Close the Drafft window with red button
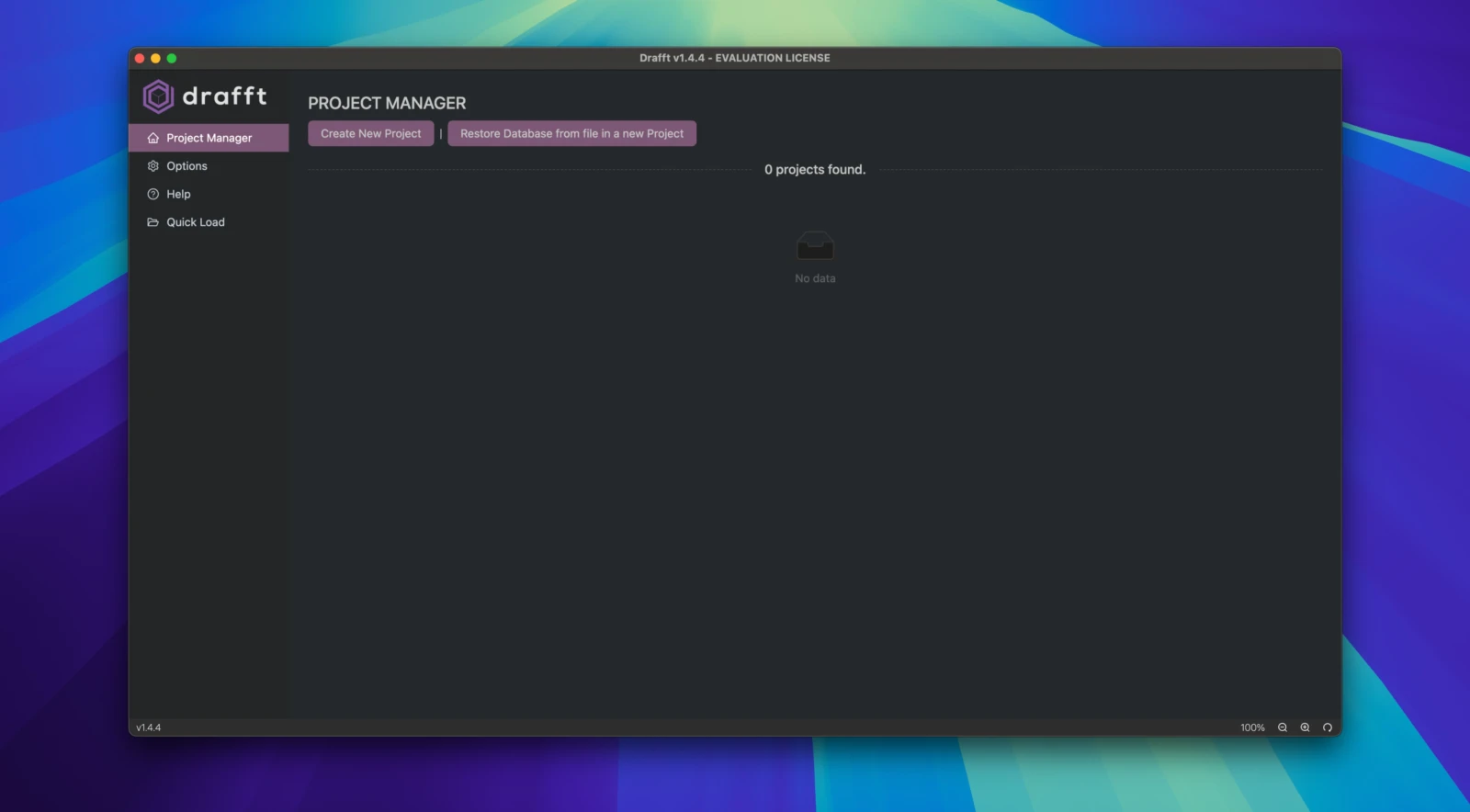 click(x=140, y=58)
